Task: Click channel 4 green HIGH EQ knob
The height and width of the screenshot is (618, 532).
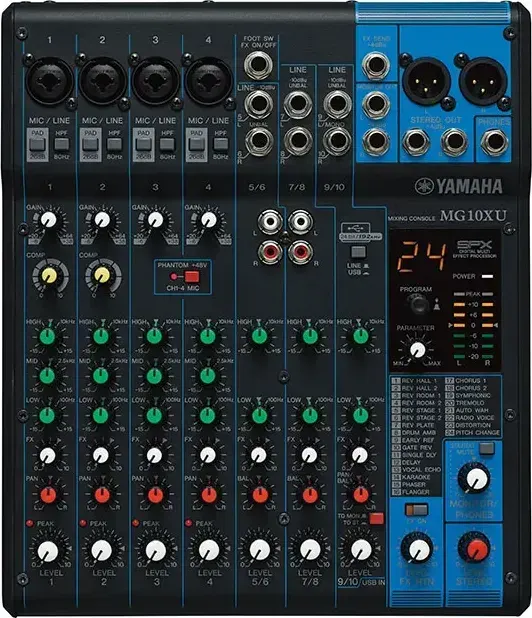Action: (208, 336)
